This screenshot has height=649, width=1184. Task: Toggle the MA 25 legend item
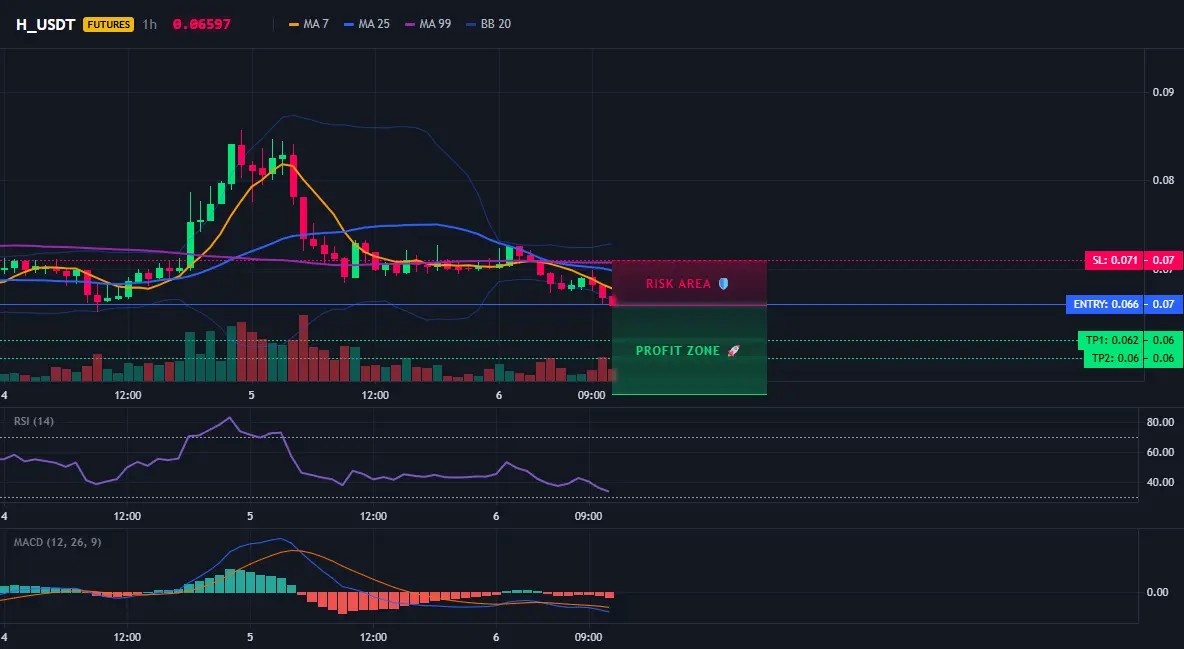367,24
